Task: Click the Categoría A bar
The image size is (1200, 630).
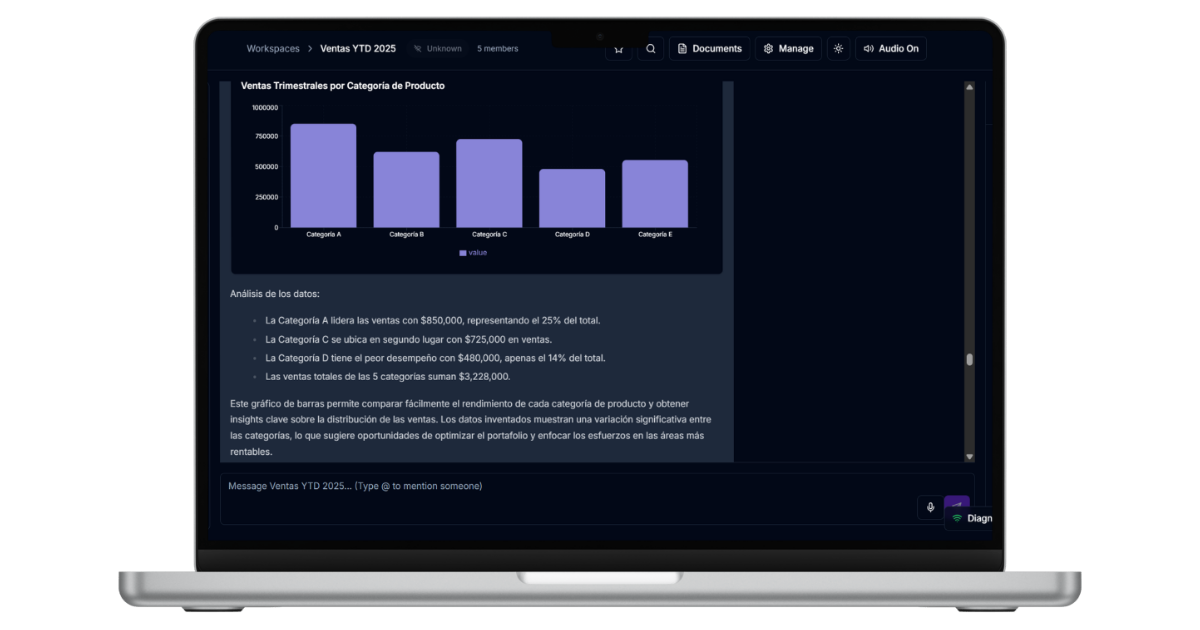Action: tap(323, 176)
